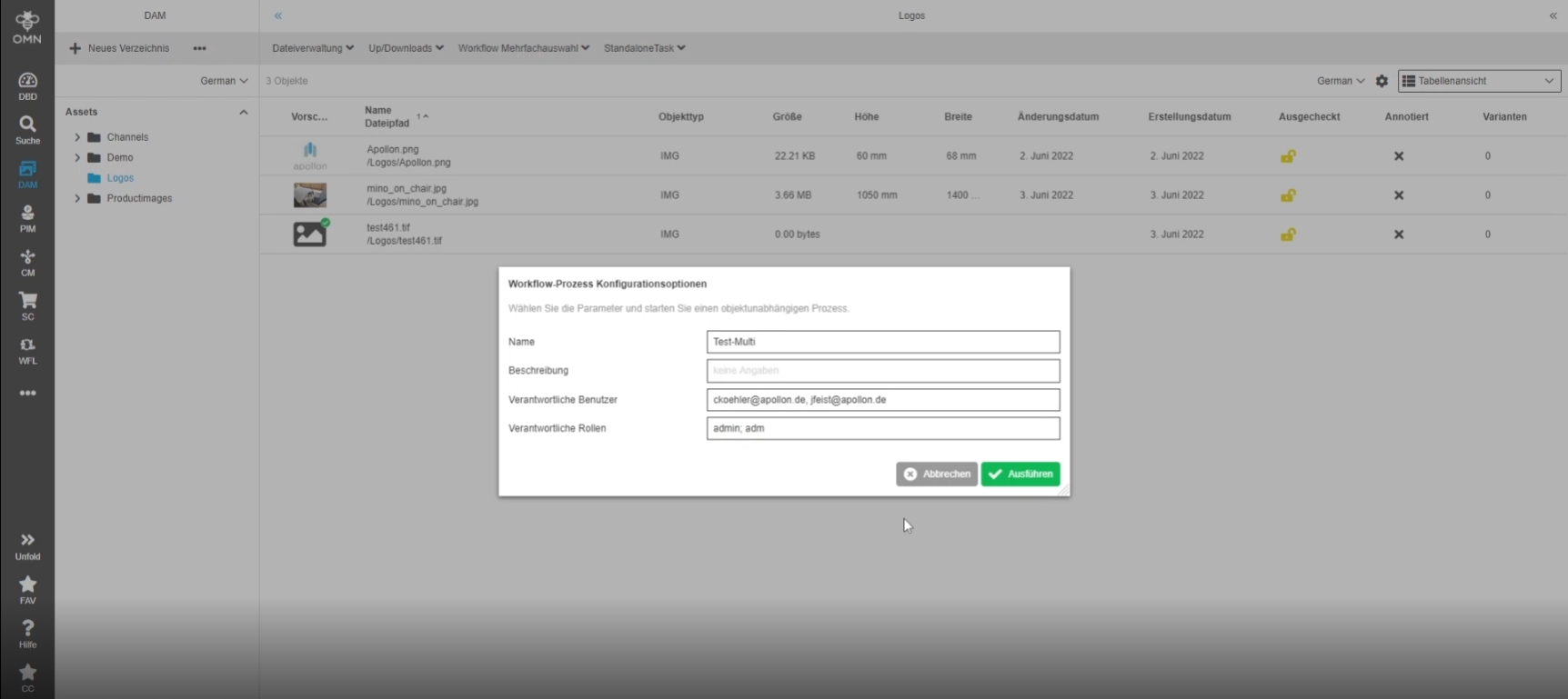
Task: Open the Workflow Mehrfachauswahl menu
Action: pyautogui.click(x=523, y=48)
